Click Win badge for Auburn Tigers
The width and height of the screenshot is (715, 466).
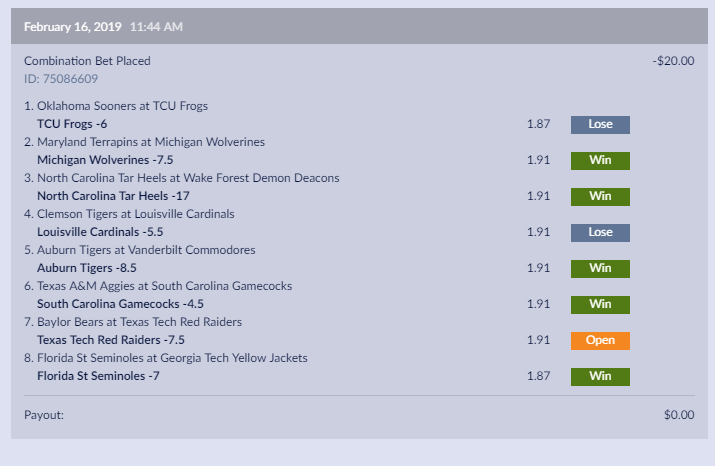600,268
